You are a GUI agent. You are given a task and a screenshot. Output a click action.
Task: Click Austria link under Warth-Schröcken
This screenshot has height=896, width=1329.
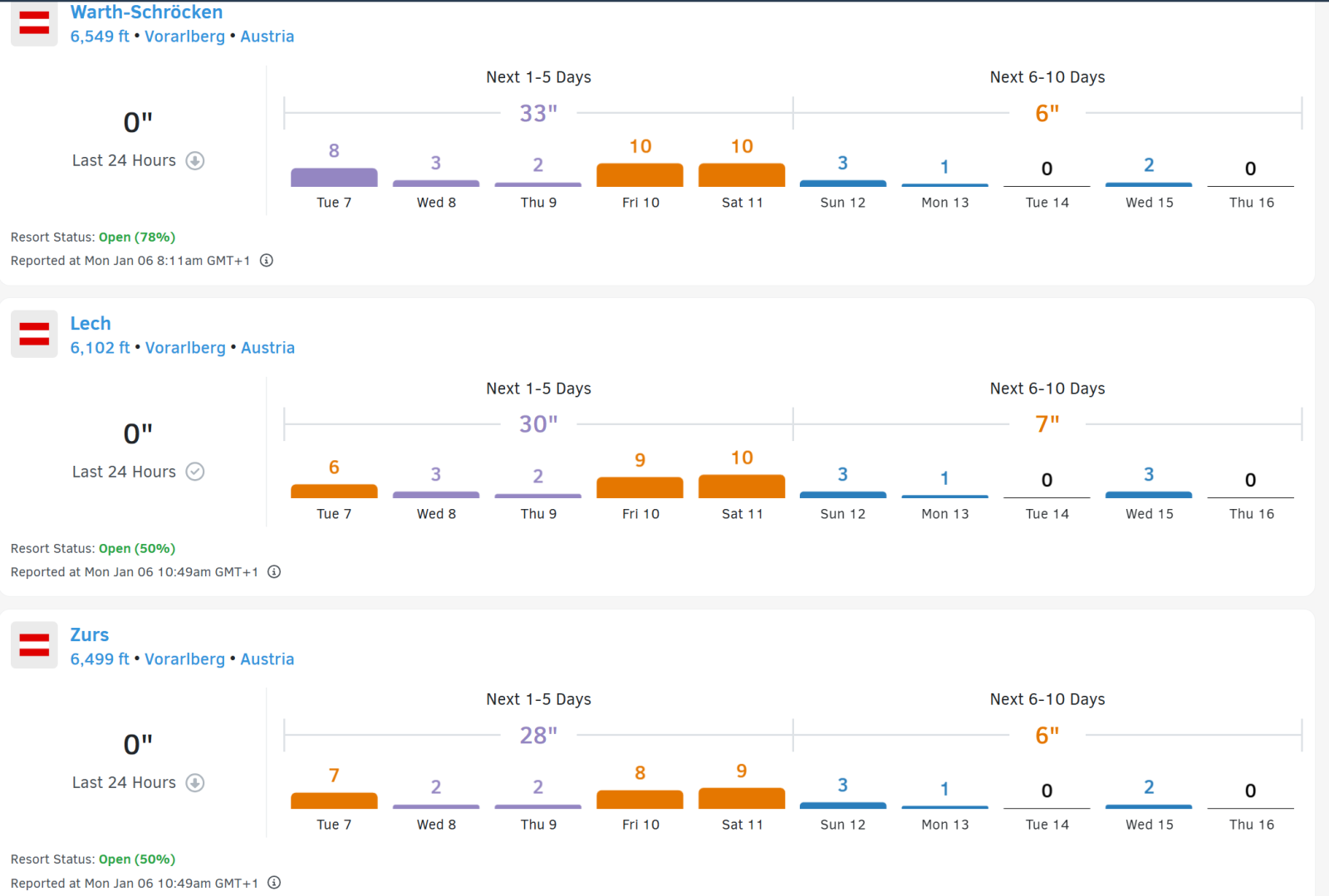[267, 37]
